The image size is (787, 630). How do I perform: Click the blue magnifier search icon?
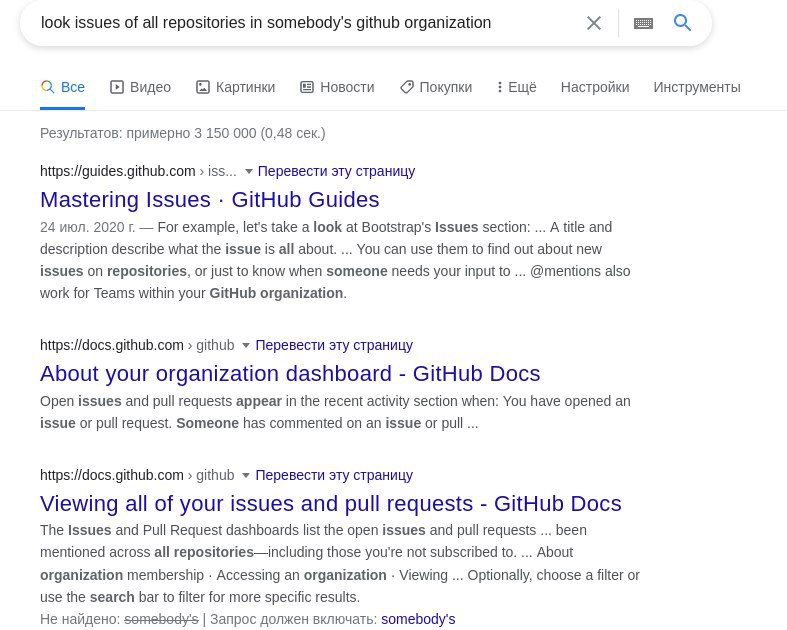pos(682,23)
